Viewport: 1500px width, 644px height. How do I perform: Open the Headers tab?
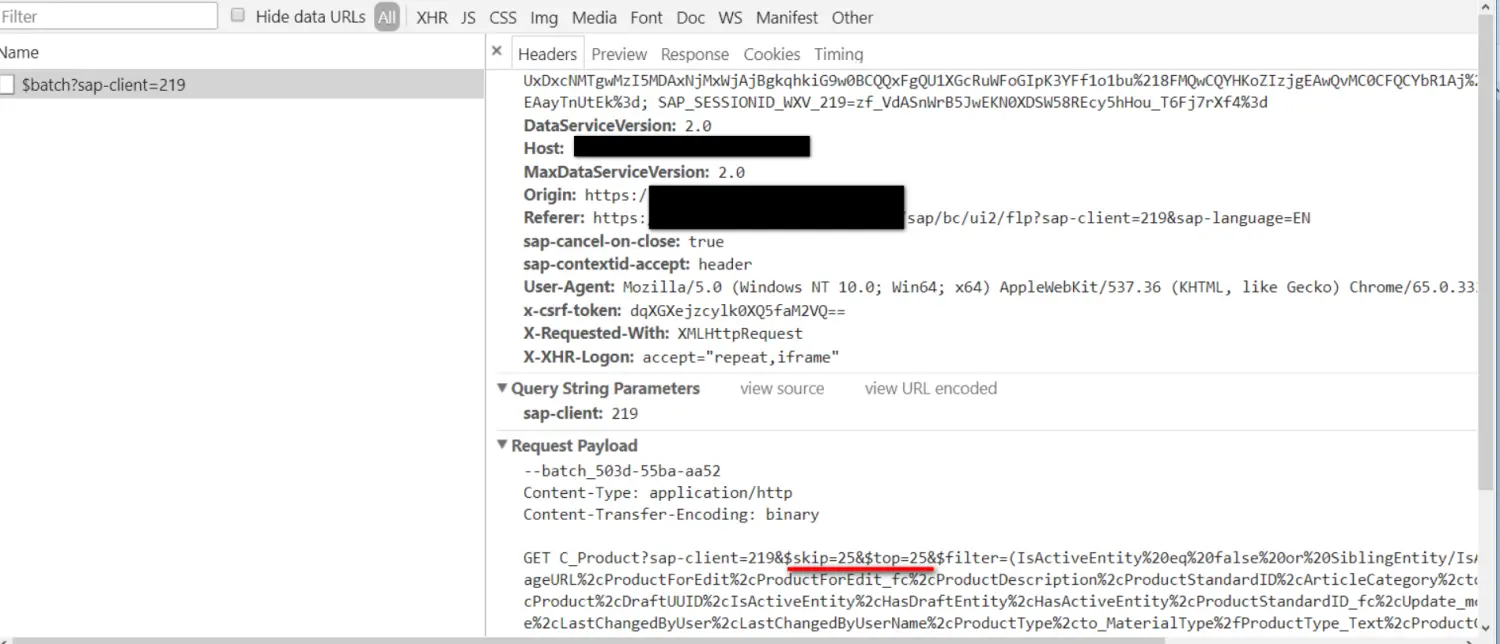coord(547,54)
